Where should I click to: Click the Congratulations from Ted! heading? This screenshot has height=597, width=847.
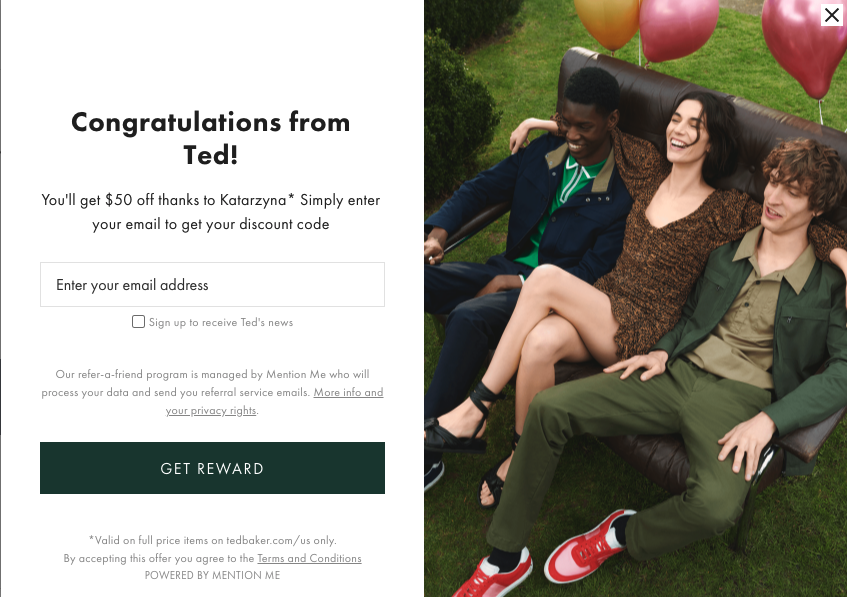click(211, 138)
